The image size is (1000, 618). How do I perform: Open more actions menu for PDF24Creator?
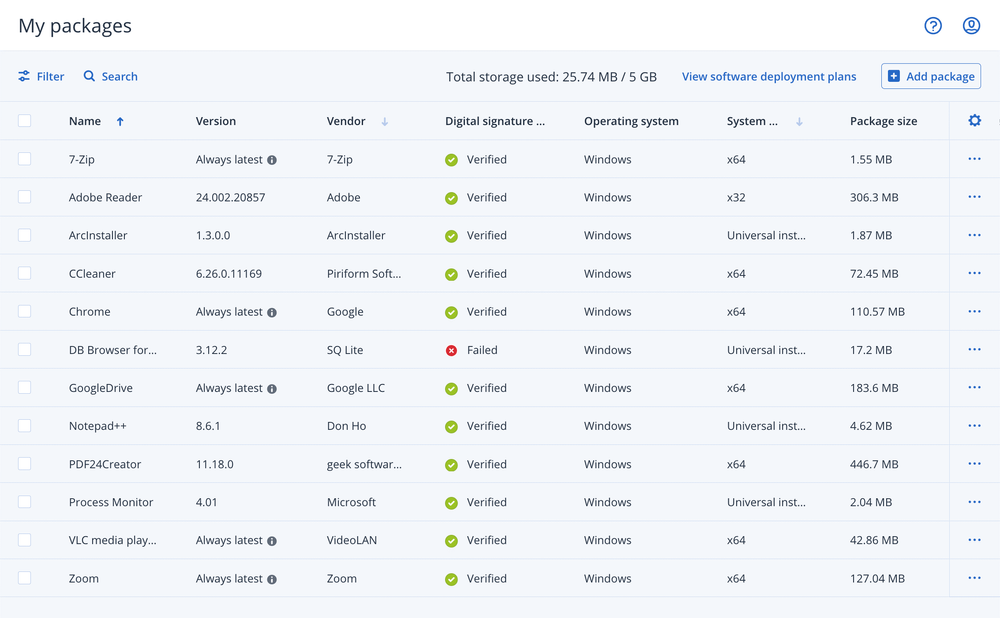(974, 464)
